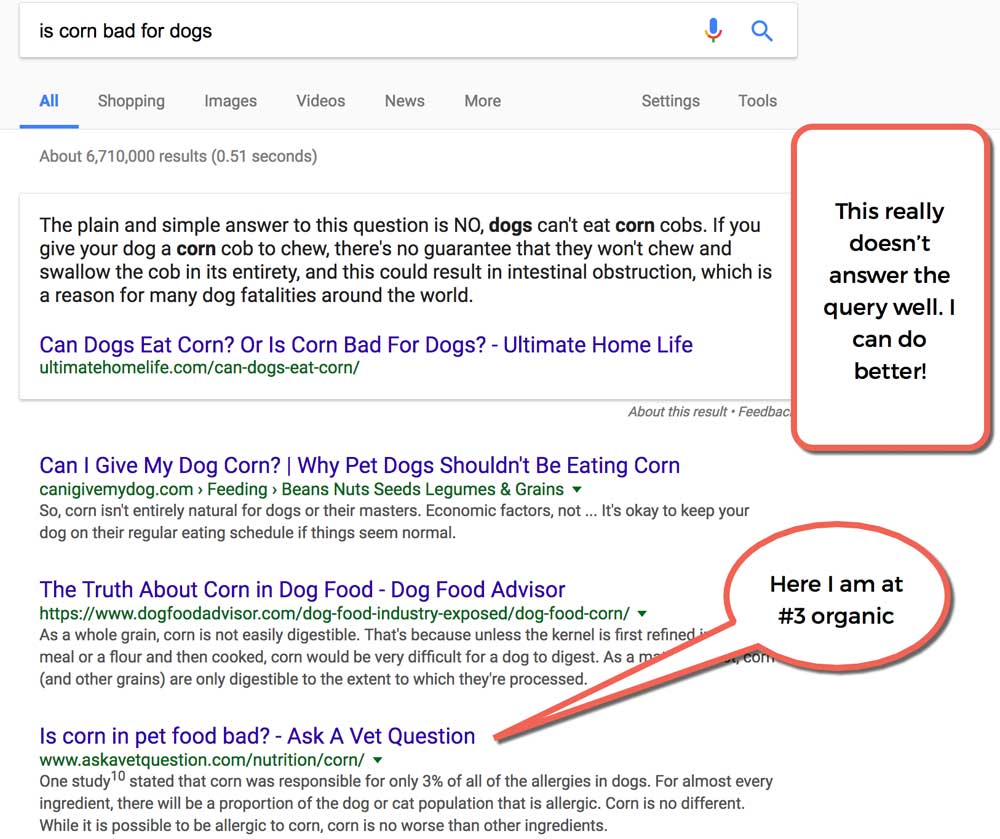Open the Ultimate Home Life featured snippet link
Image resolution: width=1000 pixels, height=839 pixels.
coord(365,345)
